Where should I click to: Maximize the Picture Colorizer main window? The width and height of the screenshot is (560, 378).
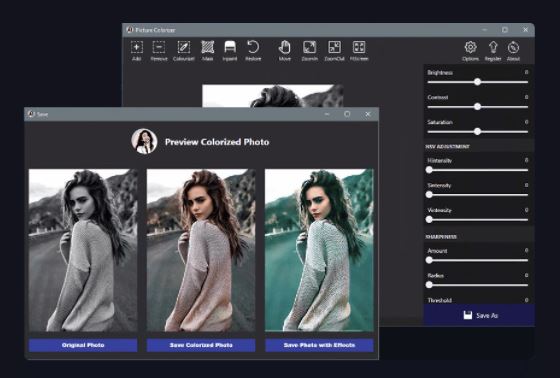505,30
